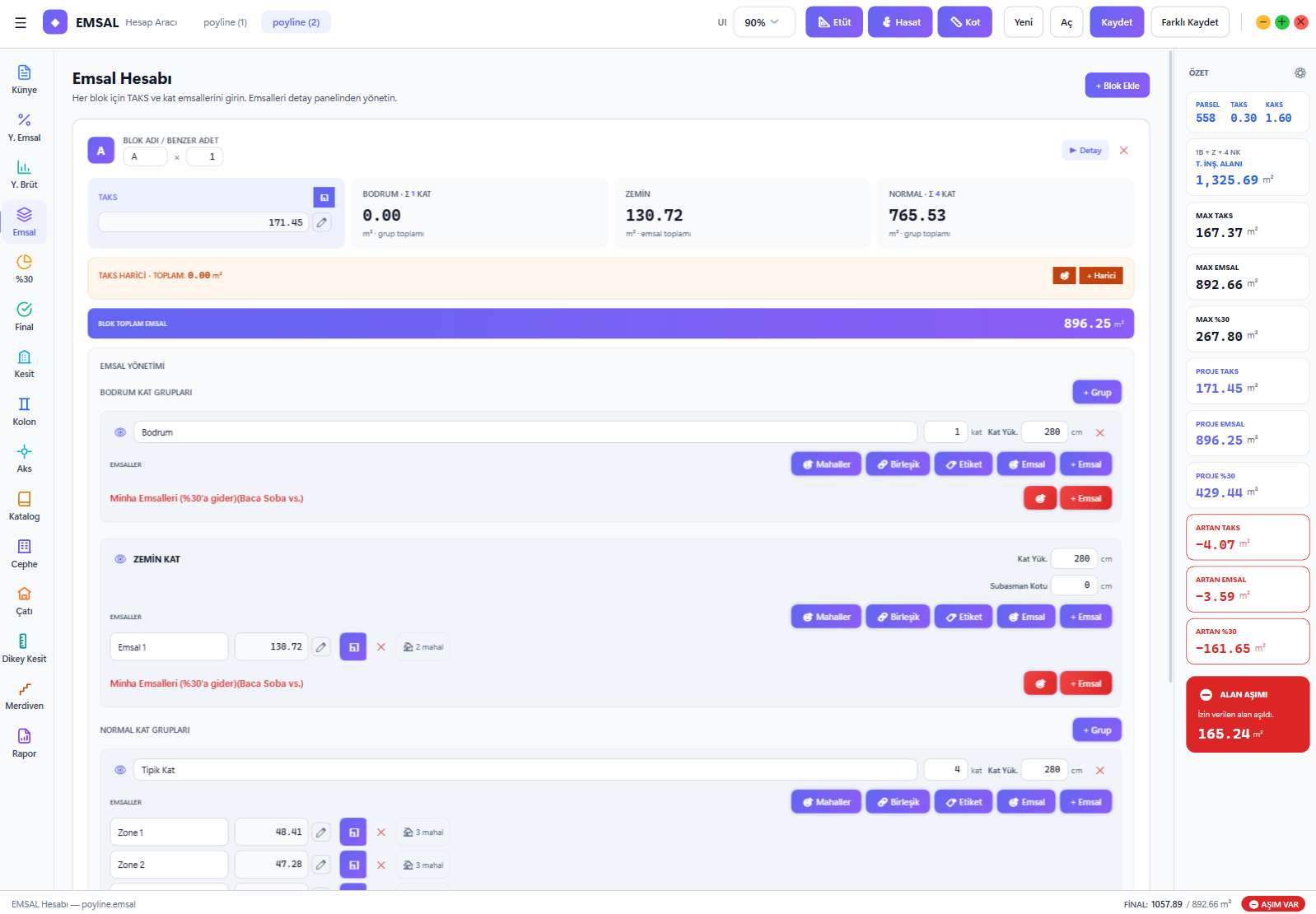Save with the Kaydet button
The image size is (1316, 914).
point(1117,22)
